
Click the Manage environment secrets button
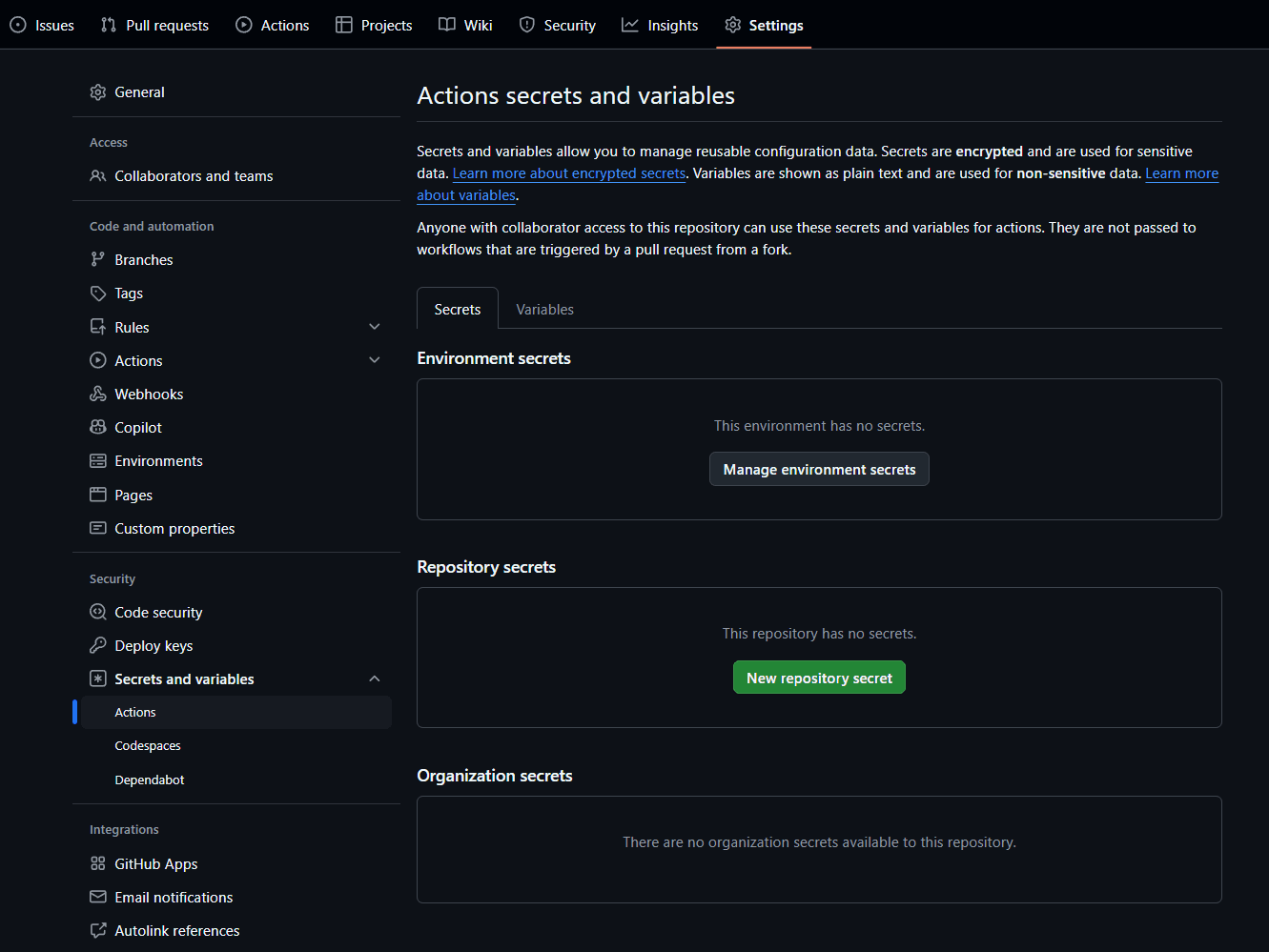point(819,469)
